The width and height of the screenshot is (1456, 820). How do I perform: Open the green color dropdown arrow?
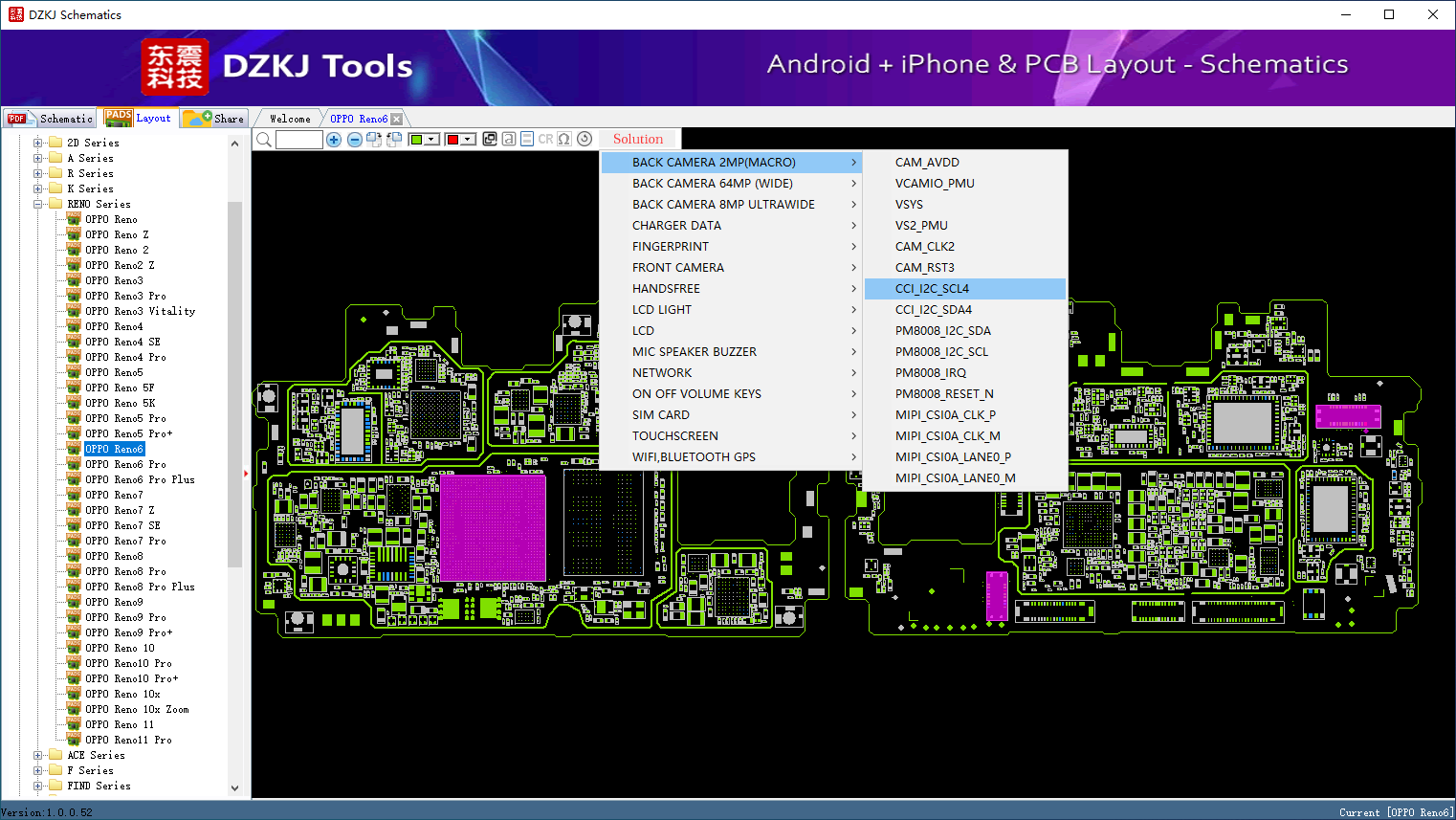(432, 140)
